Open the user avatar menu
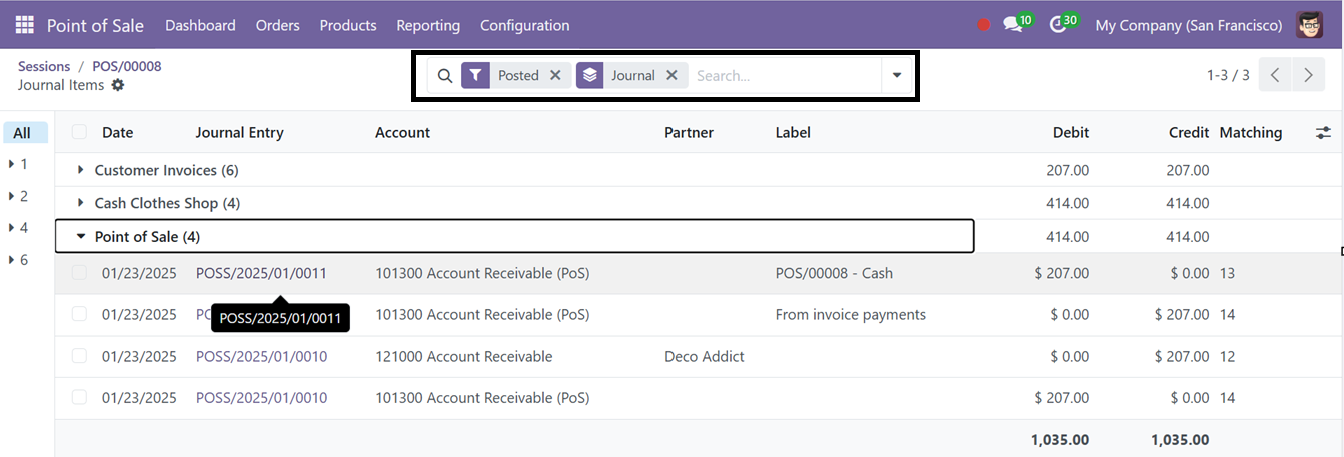The width and height of the screenshot is (1344, 457). (1310, 25)
